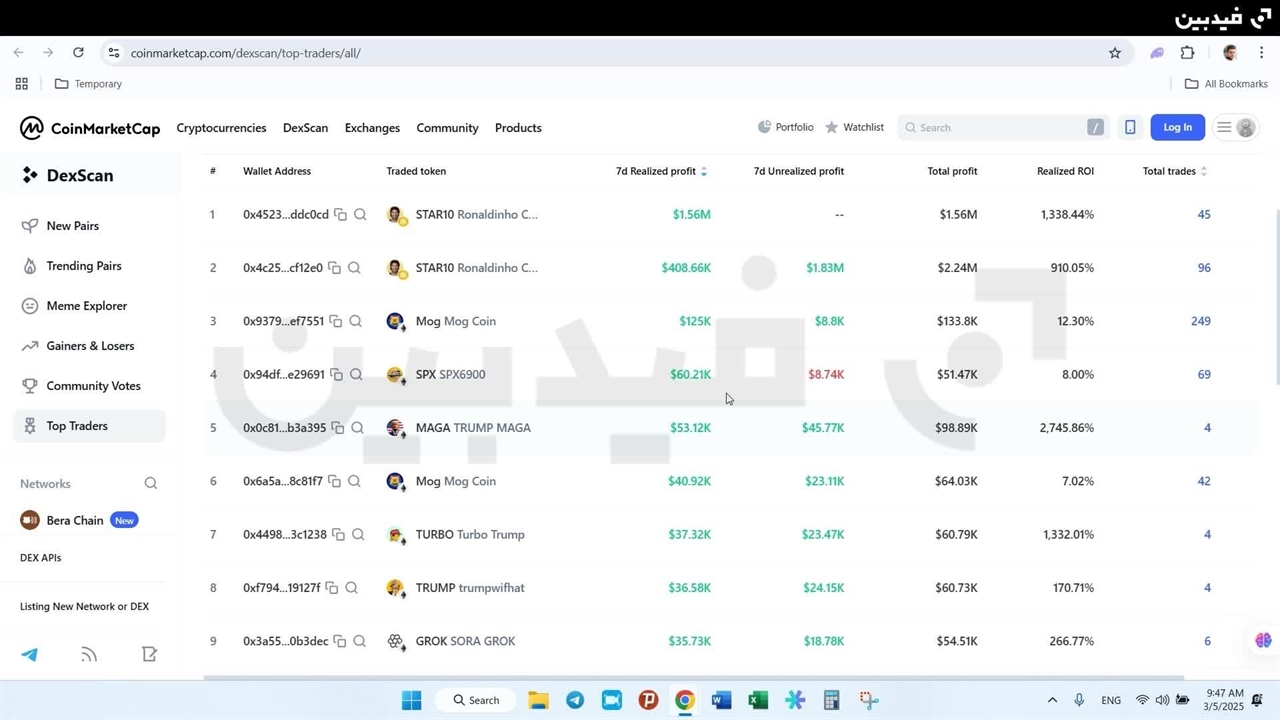Viewport: 1280px width, 720px height.
Task: Click the RSS feed icon in sidebar
Action: click(89, 655)
